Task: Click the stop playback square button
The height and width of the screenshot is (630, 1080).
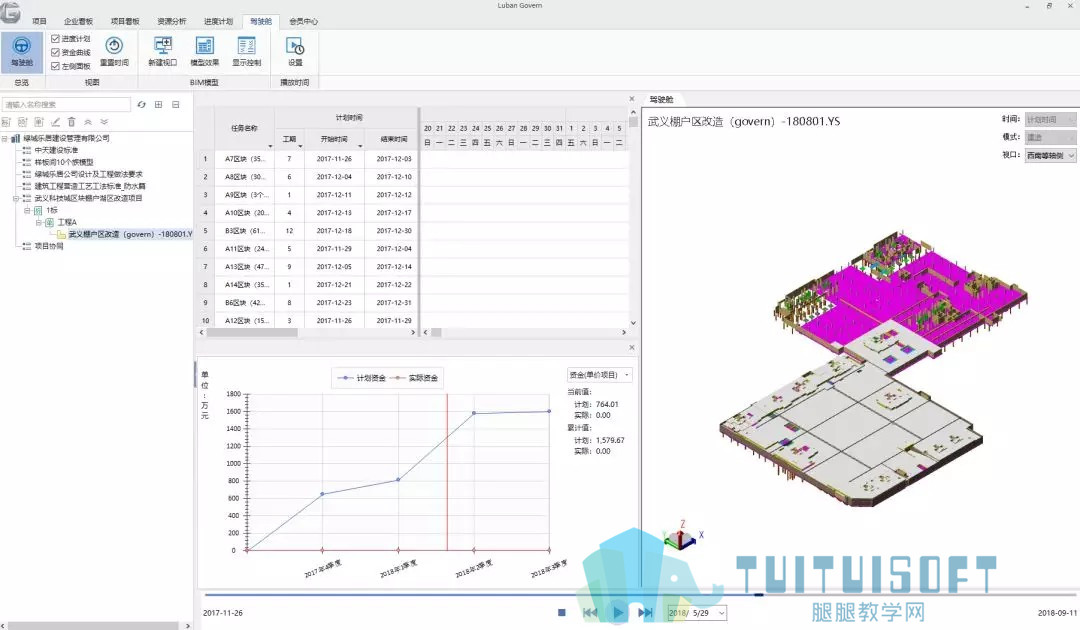Action: point(561,612)
